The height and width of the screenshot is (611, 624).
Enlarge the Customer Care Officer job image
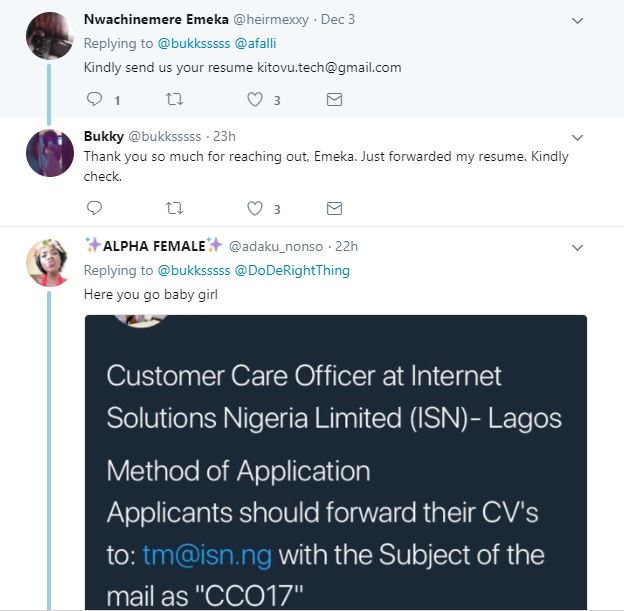tap(335, 460)
